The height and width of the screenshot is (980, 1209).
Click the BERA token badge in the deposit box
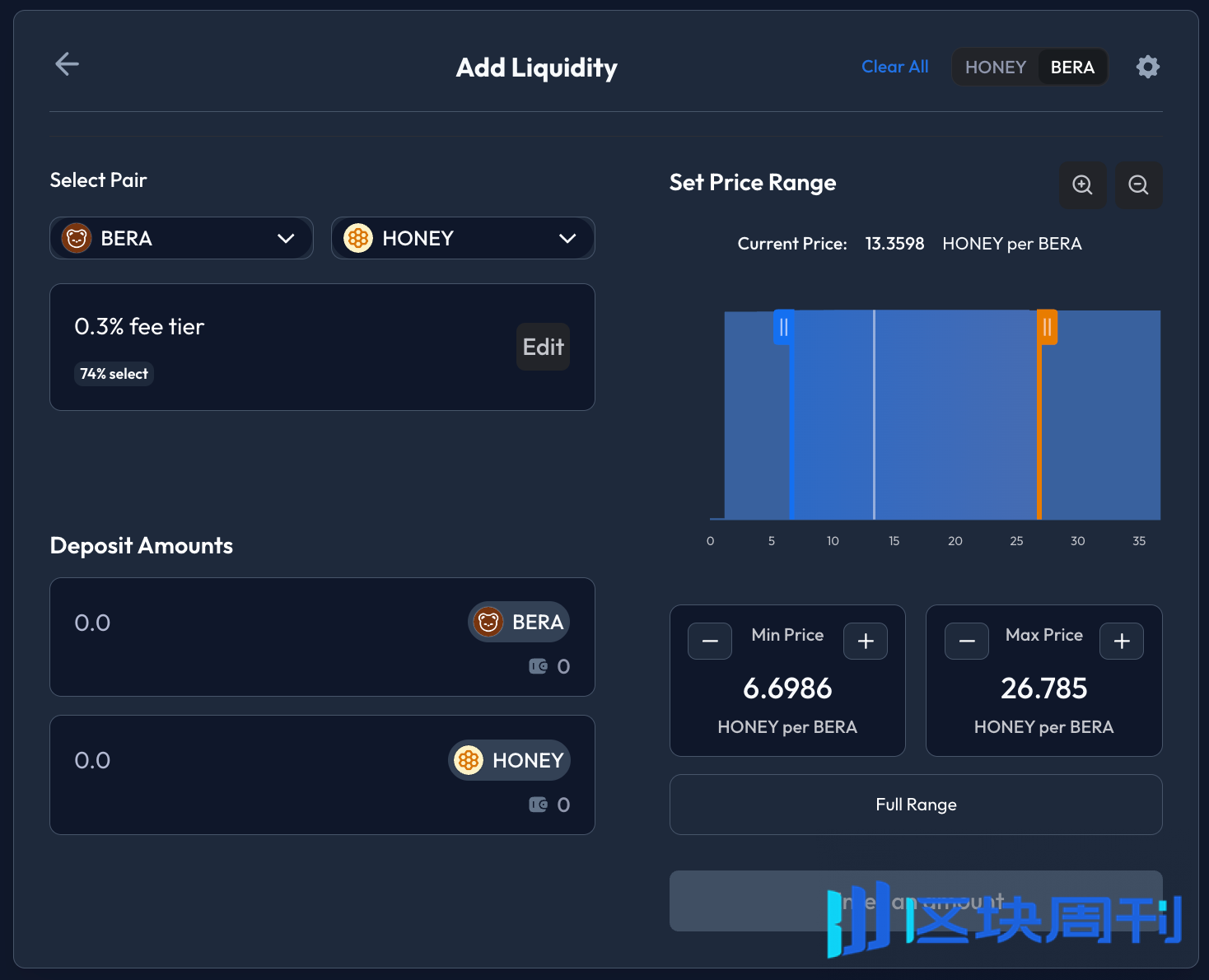519,622
